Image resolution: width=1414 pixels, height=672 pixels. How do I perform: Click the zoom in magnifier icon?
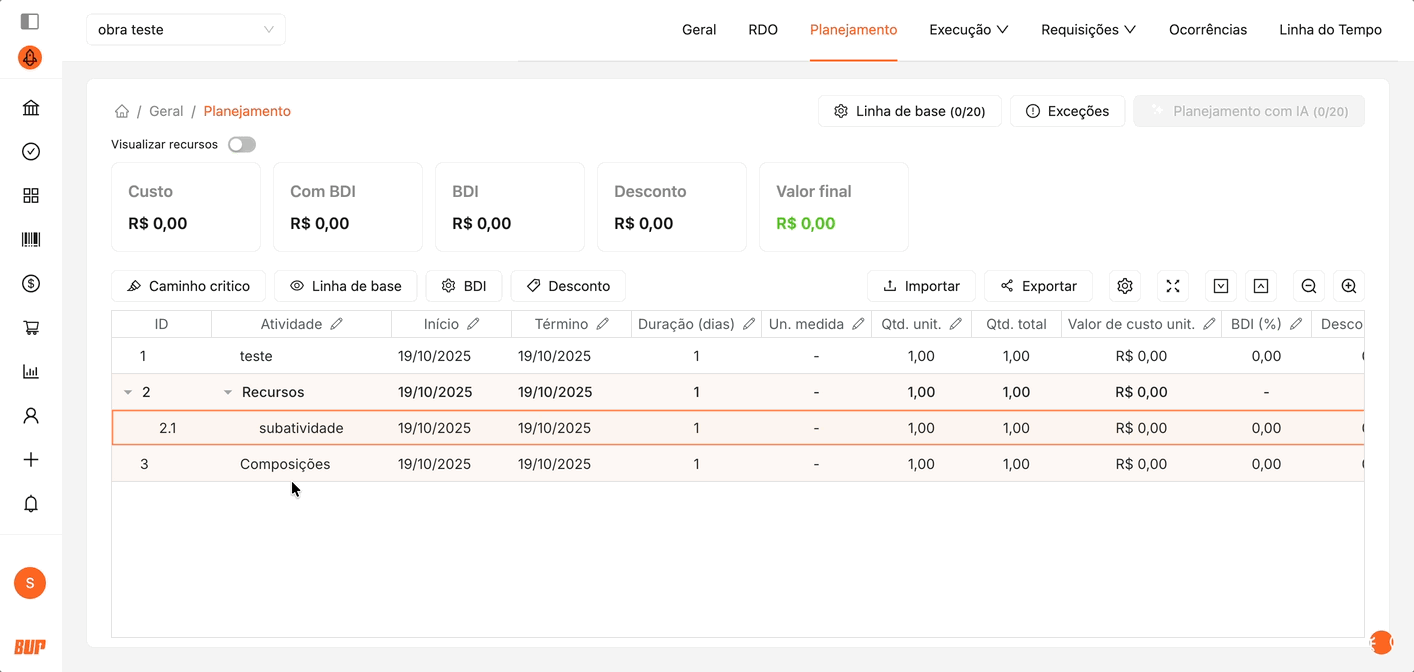pos(1348,286)
